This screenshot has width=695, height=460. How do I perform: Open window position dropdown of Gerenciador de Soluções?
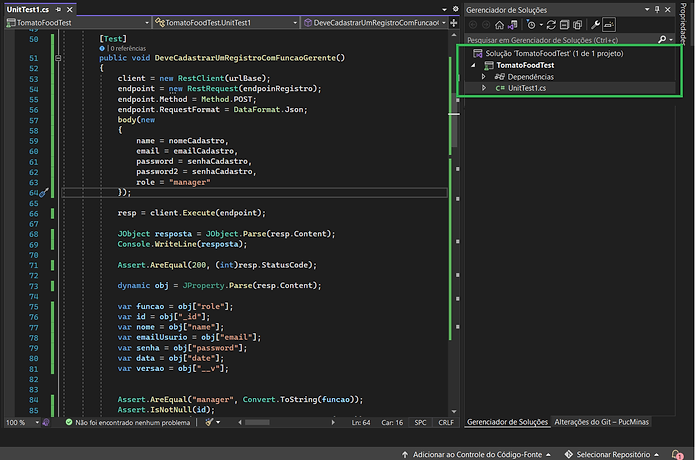point(647,9)
